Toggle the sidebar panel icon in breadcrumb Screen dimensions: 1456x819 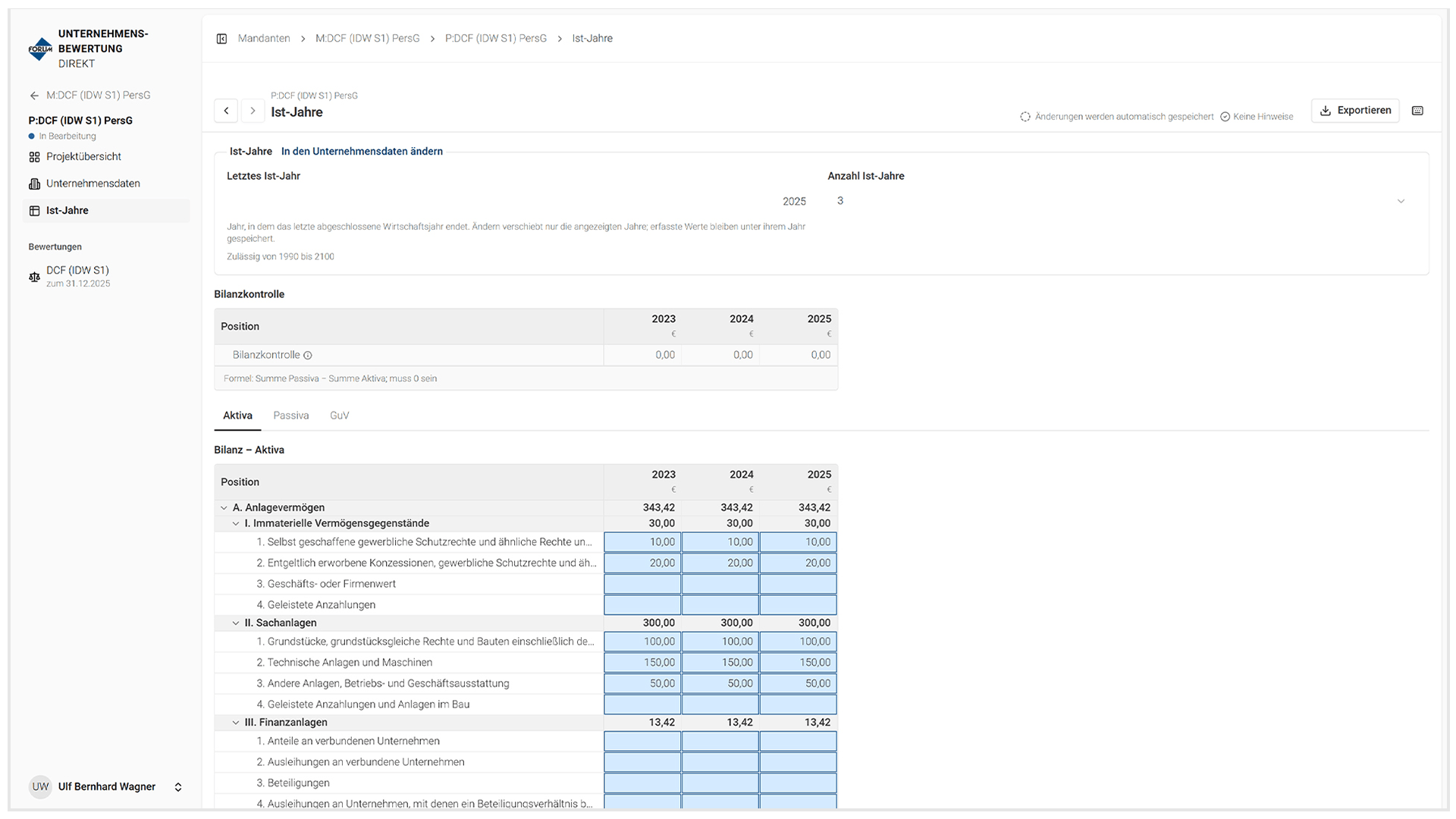221,39
